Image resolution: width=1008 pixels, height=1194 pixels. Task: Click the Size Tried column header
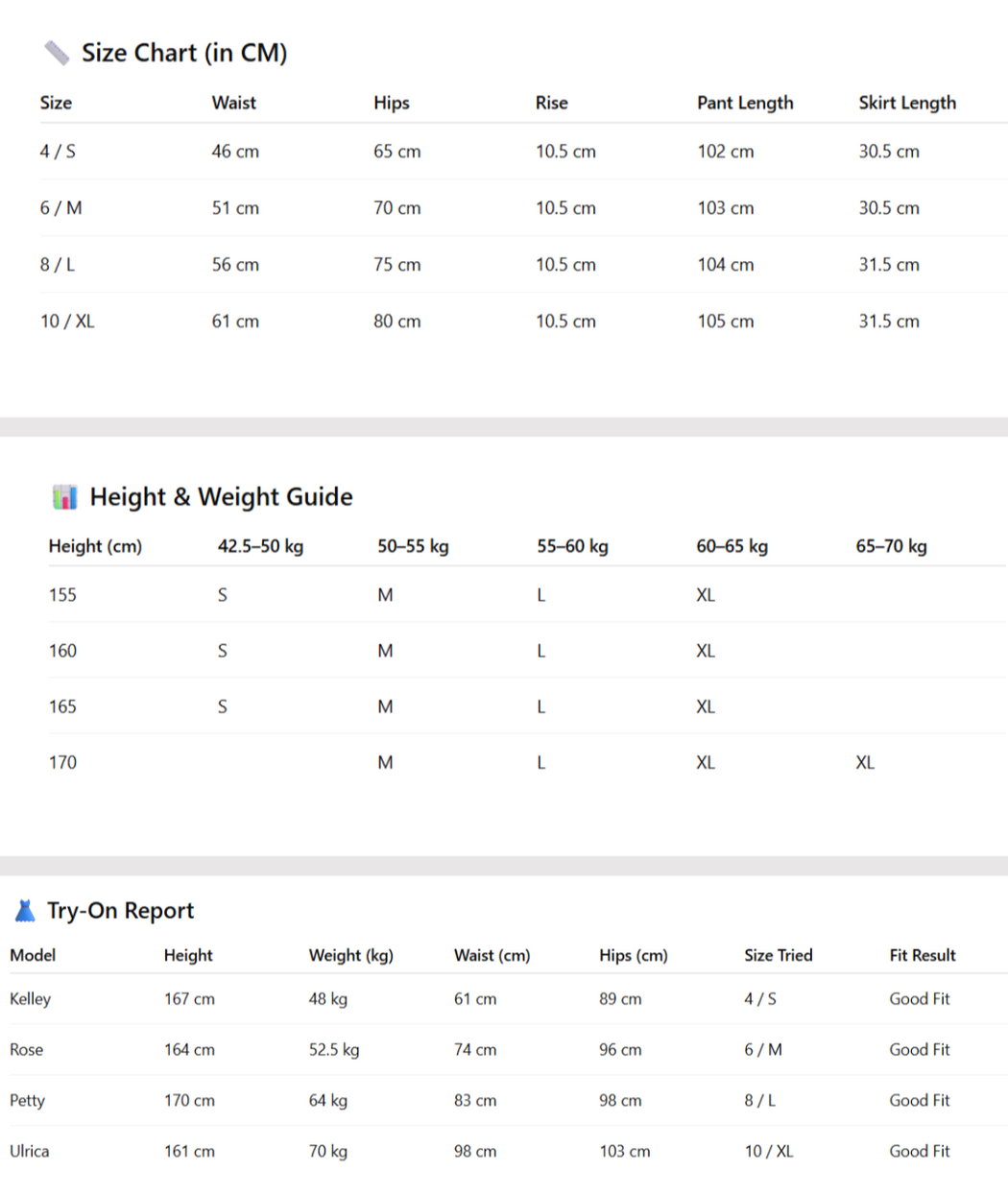(x=778, y=955)
